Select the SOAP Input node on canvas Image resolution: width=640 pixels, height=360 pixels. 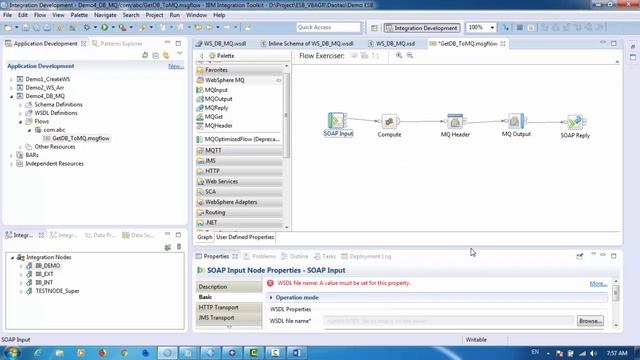(338, 121)
